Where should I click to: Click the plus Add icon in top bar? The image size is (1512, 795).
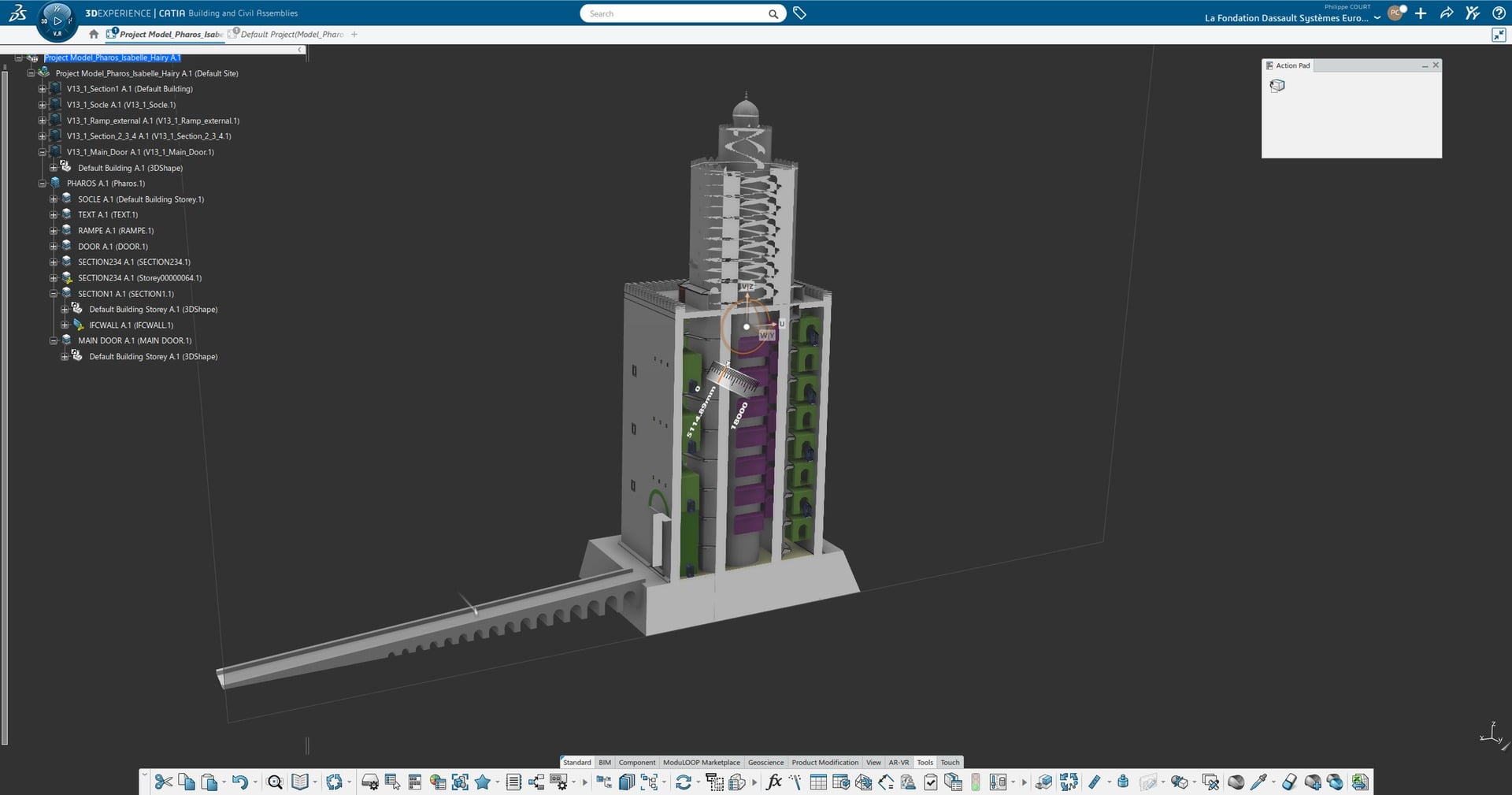pyautogui.click(x=1421, y=13)
